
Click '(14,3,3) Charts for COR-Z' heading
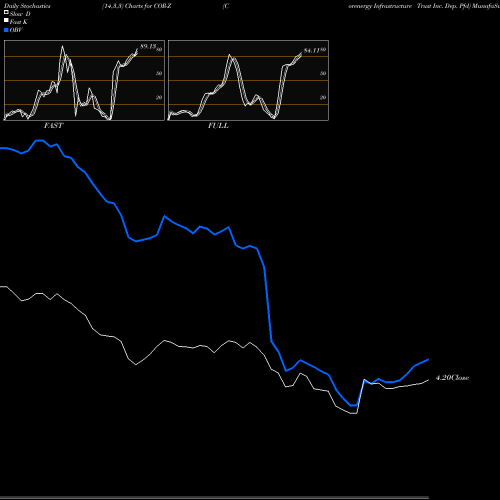coord(137,6)
